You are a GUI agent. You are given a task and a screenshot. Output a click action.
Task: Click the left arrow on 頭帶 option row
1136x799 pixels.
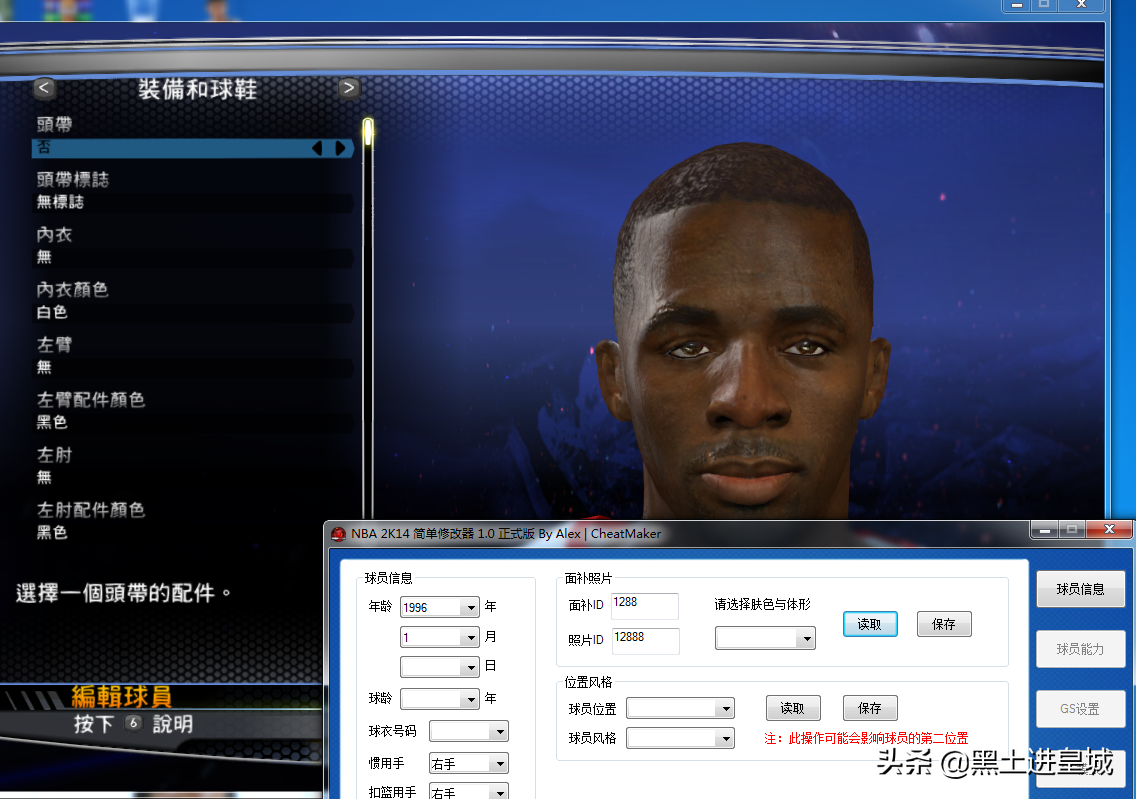(x=317, y=148)
